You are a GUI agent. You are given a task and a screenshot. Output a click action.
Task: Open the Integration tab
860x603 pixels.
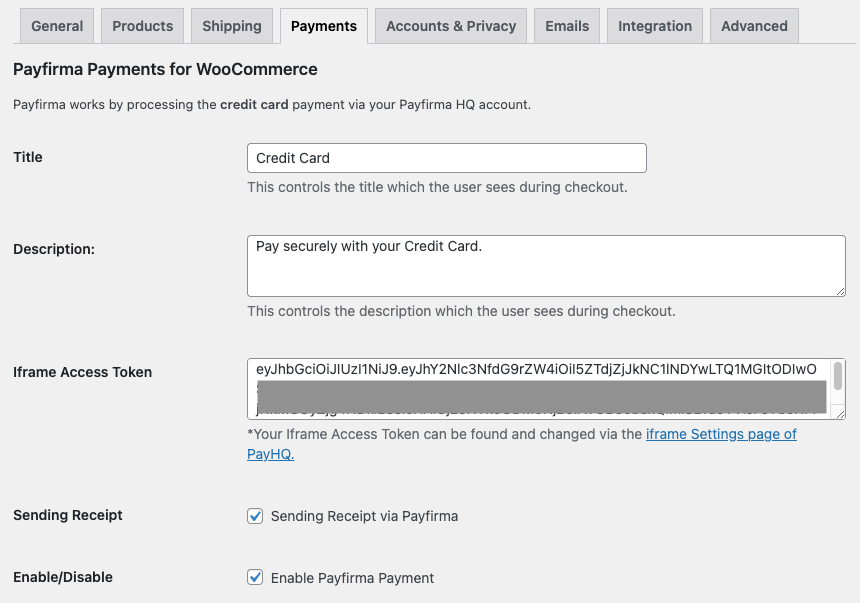click(x=655, y=26)
